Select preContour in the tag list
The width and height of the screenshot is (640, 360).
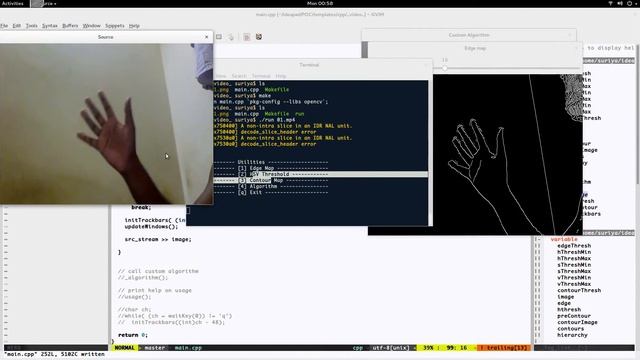(x=574, y=316)
